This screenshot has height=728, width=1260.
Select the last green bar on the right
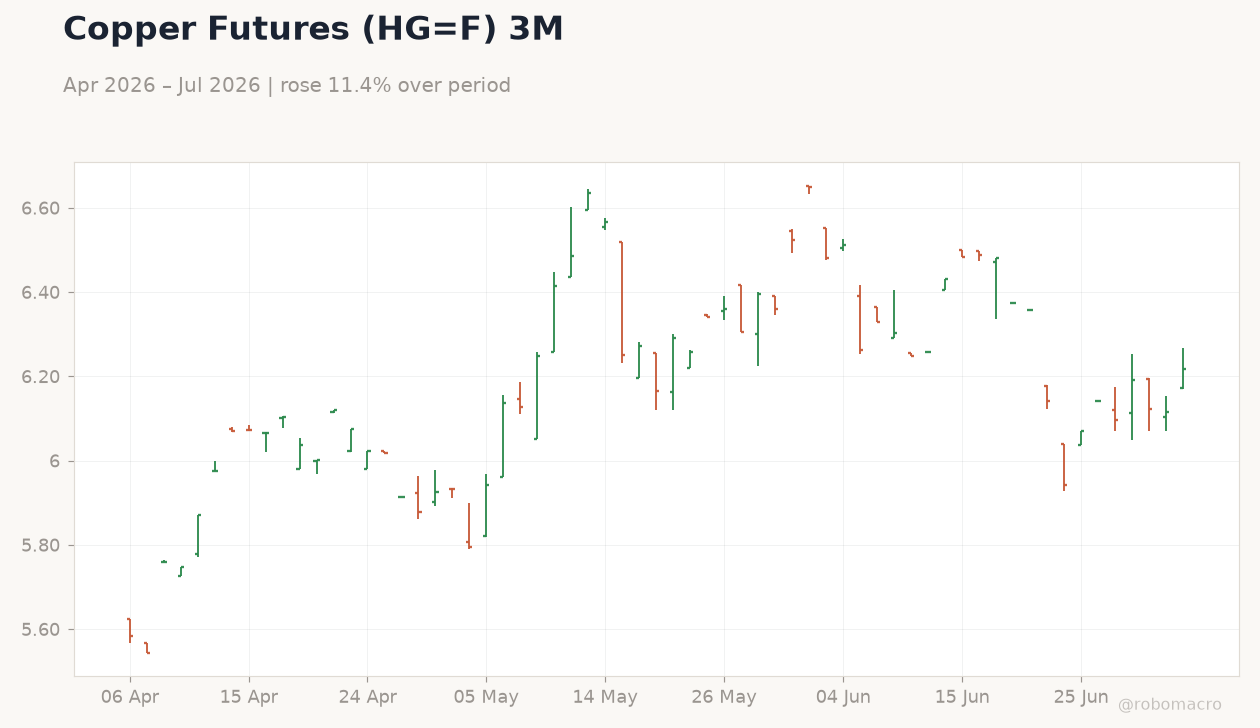1182,368
